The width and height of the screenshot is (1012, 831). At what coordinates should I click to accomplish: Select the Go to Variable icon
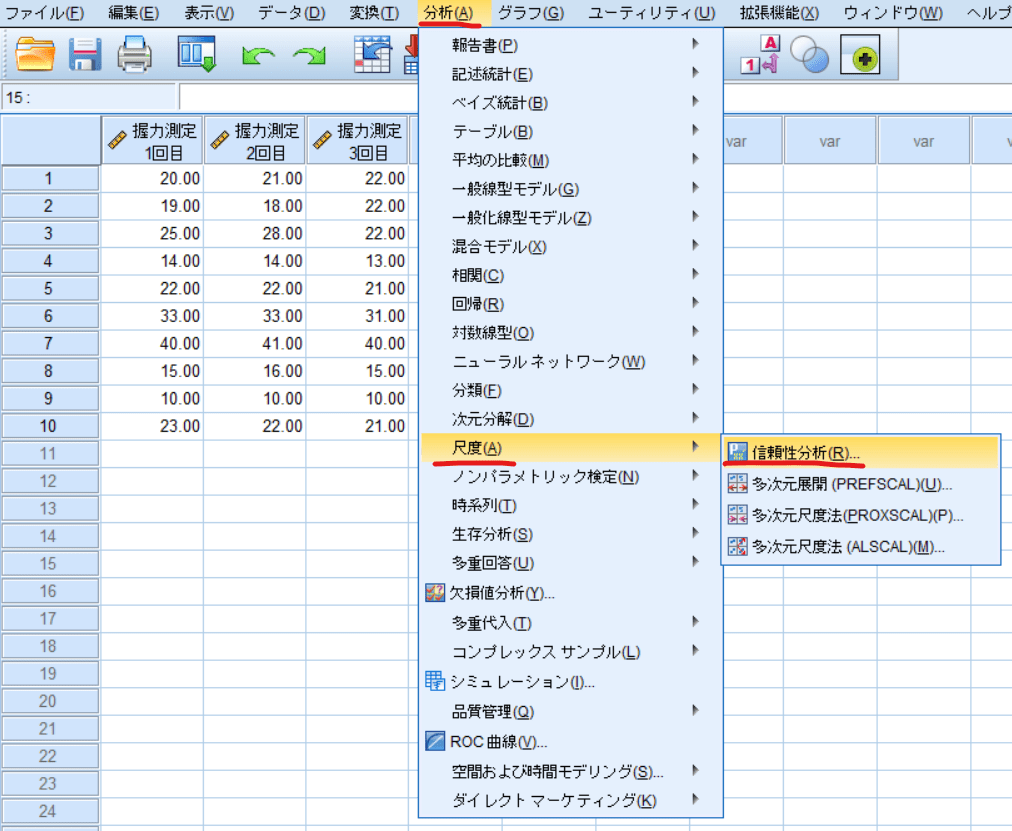point(410,56)
